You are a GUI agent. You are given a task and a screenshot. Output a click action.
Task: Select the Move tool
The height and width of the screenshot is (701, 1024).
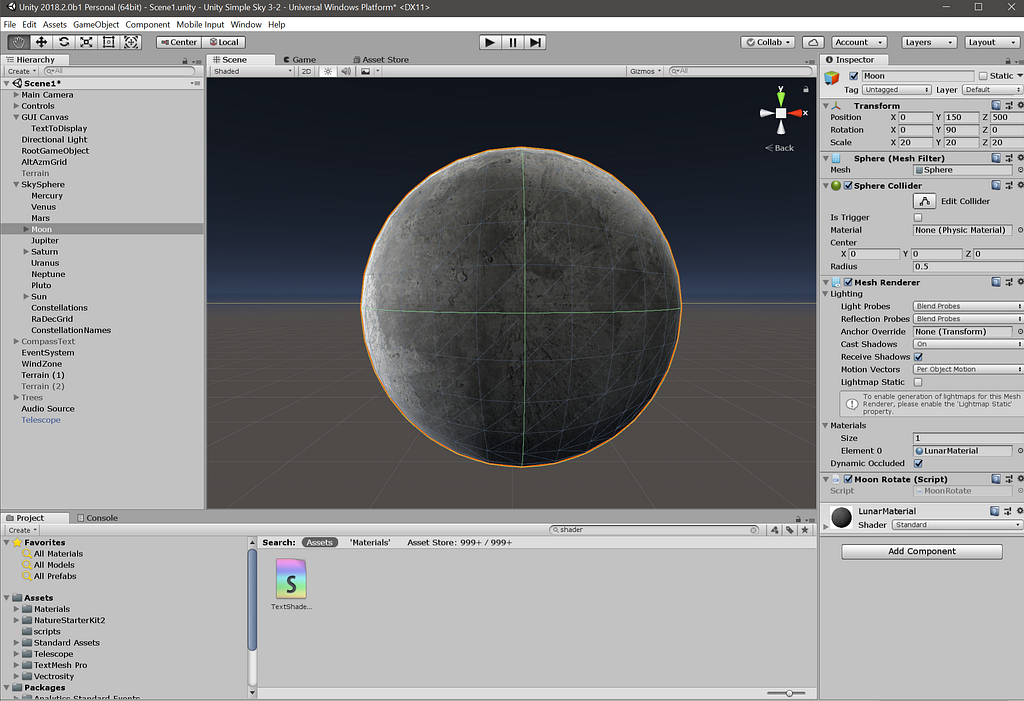[41, 42]
